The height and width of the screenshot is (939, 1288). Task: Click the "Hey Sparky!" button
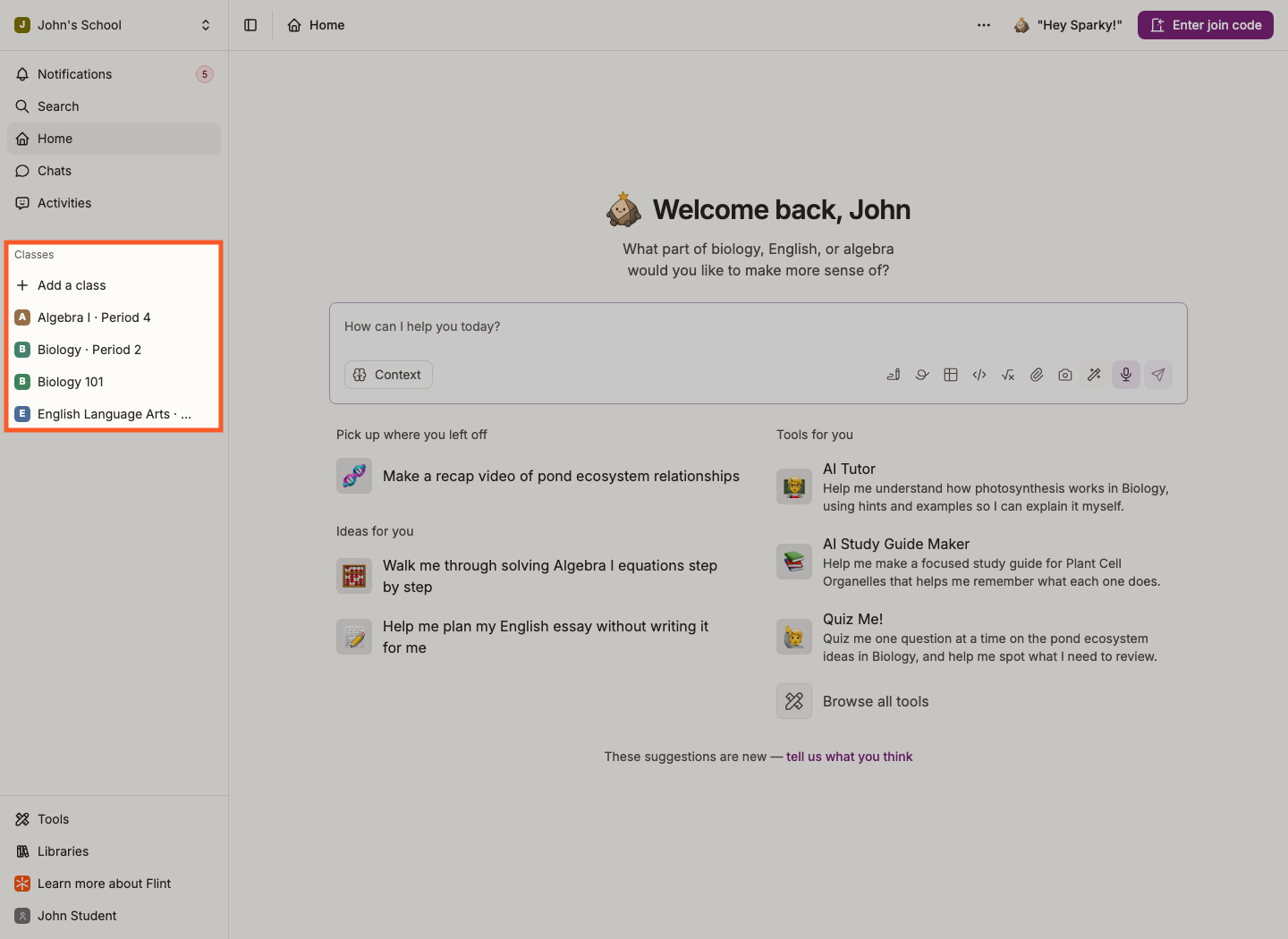[1068, 25]
